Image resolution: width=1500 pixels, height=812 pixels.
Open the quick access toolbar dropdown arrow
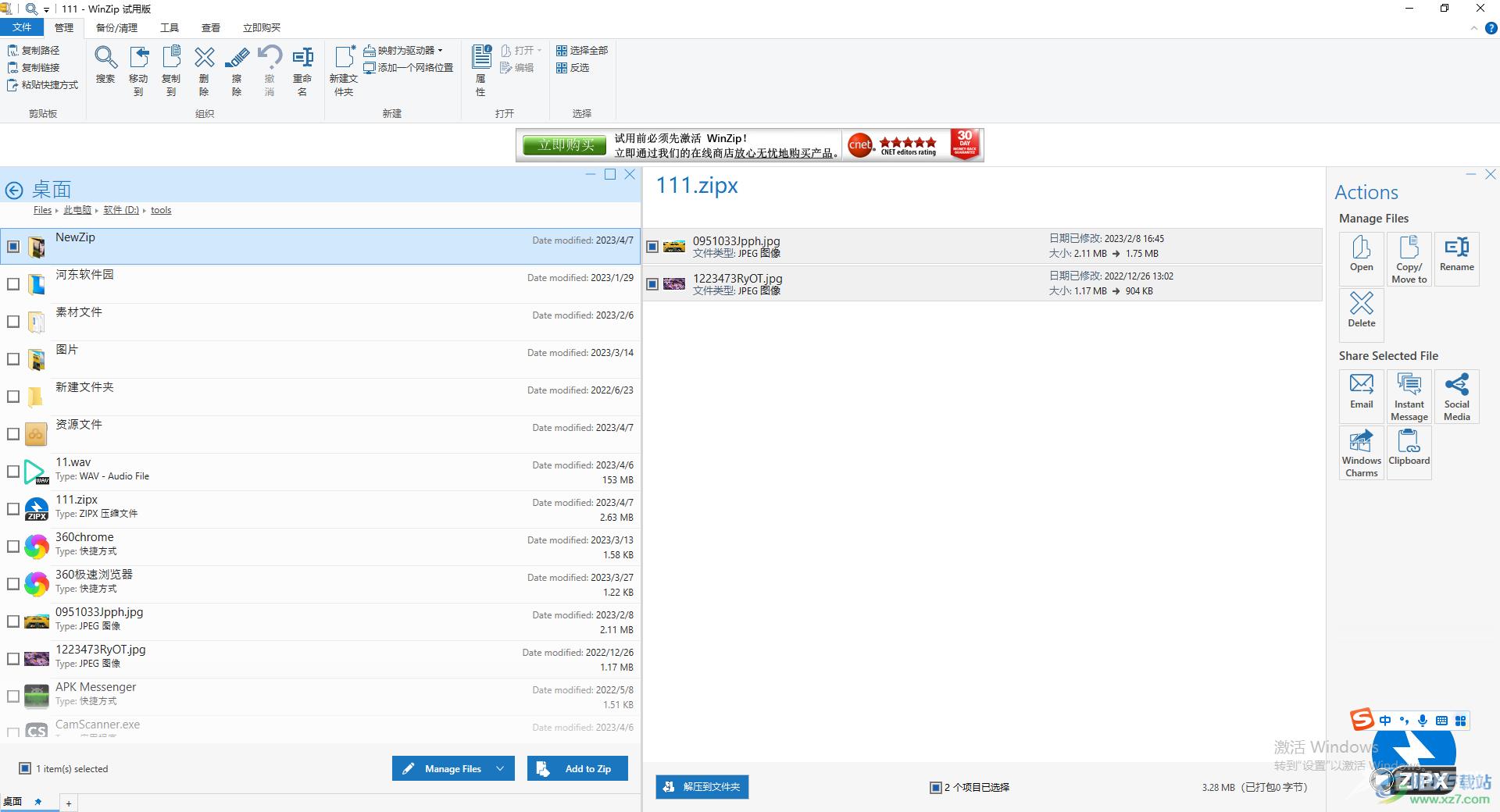point(47,9)
